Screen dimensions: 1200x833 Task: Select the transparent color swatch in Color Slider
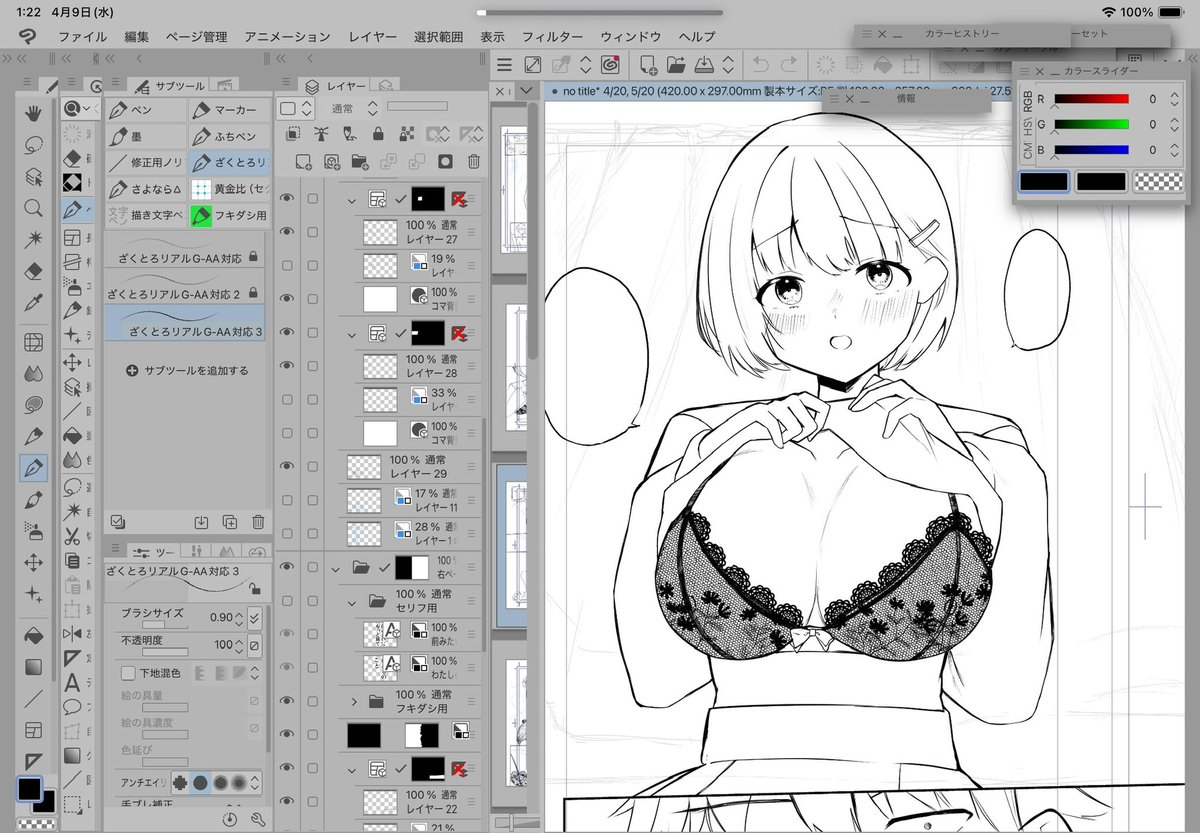pos(1159,182)
